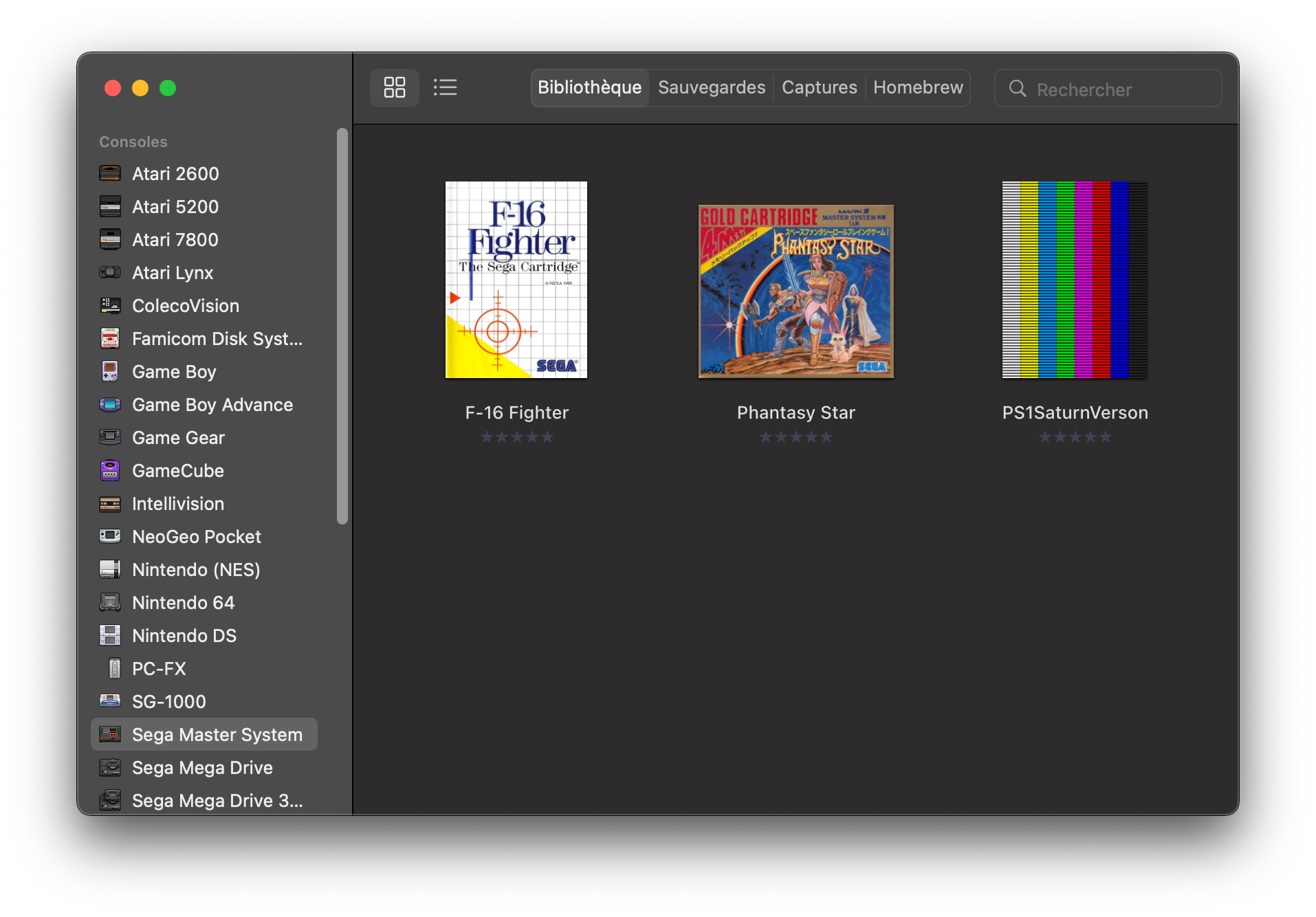
Task: Click the Nintendo (NES) console icon
Action: pos(110,569)
